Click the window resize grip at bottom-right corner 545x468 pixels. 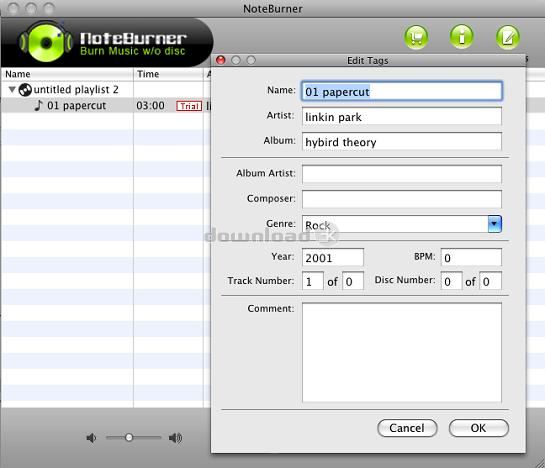click(x=540, y=463)
